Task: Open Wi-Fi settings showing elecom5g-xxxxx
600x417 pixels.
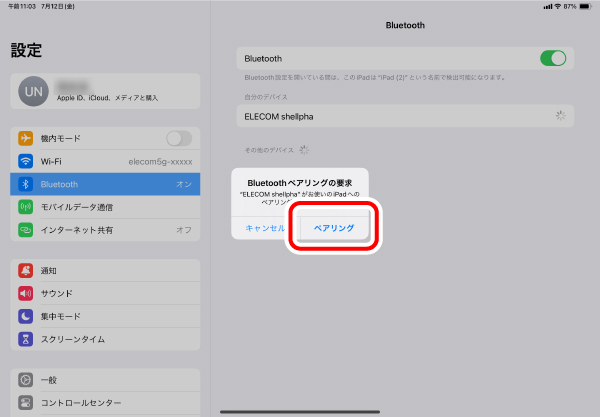Action: tap(105, 161)
